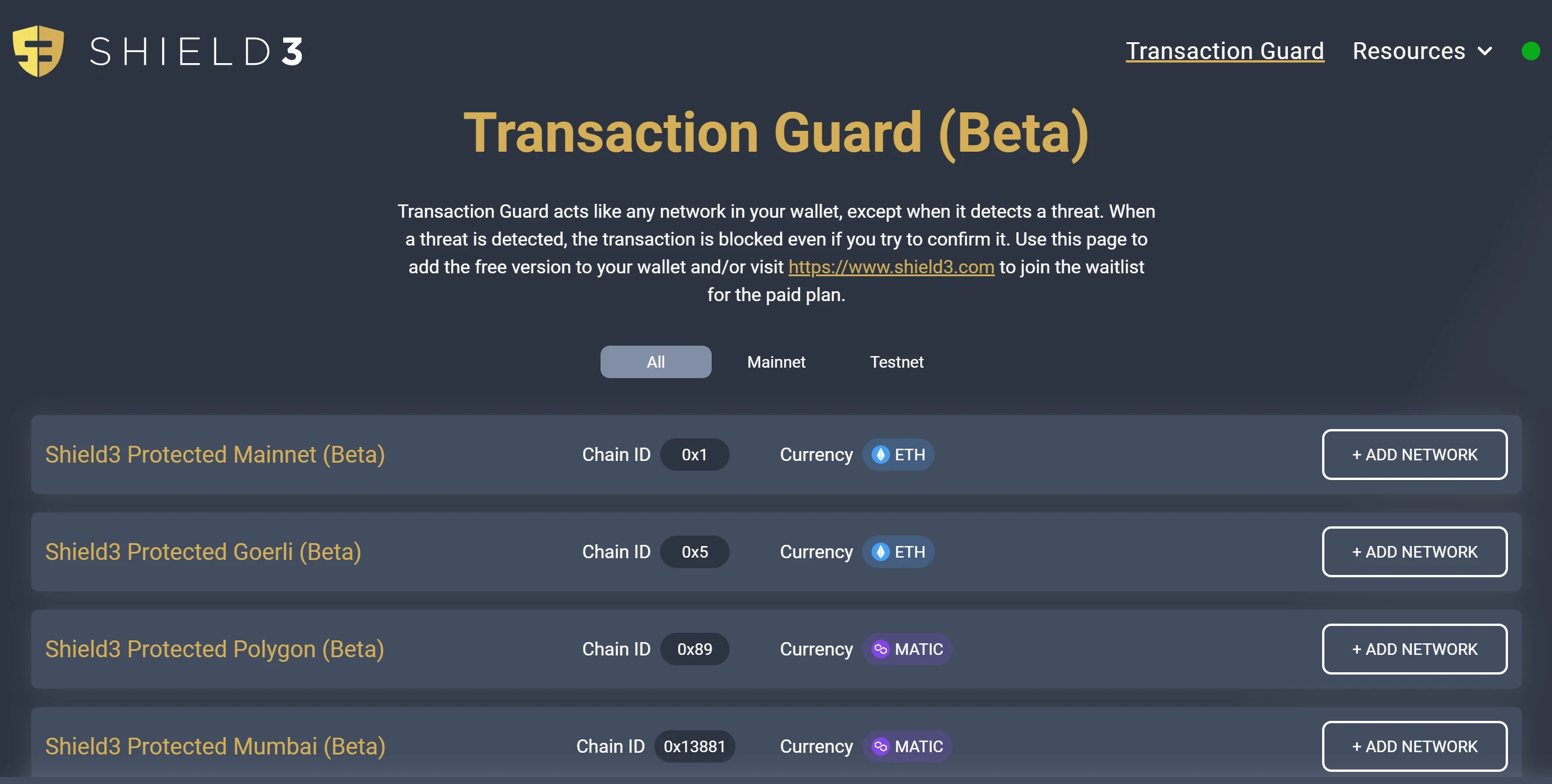The width and height of the screenshot is (1552, 784).
Task: Switch to the Mainnet filter tab
Action: tap(776, 362)
